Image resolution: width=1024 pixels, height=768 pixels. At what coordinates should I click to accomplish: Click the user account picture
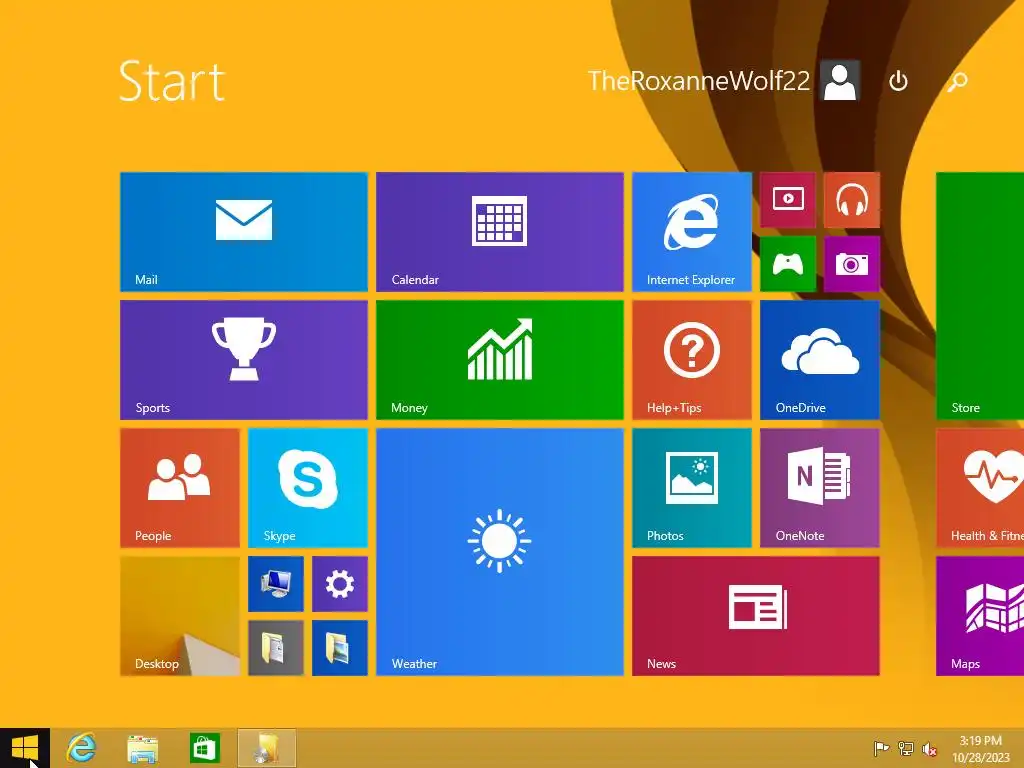840,80
